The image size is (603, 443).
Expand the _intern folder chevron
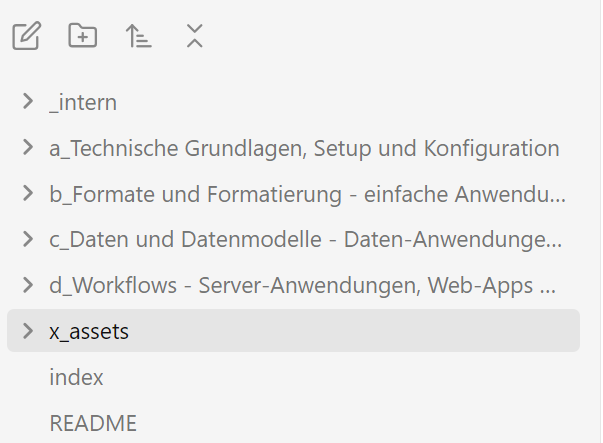tap(28, 101)
